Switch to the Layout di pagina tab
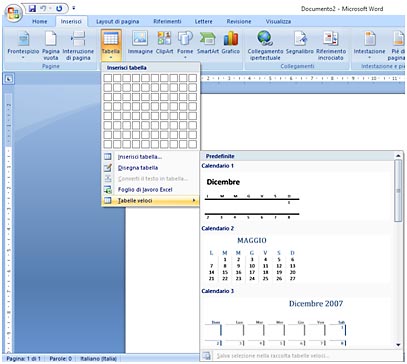 pyautogui.click(x=118, y=21)
